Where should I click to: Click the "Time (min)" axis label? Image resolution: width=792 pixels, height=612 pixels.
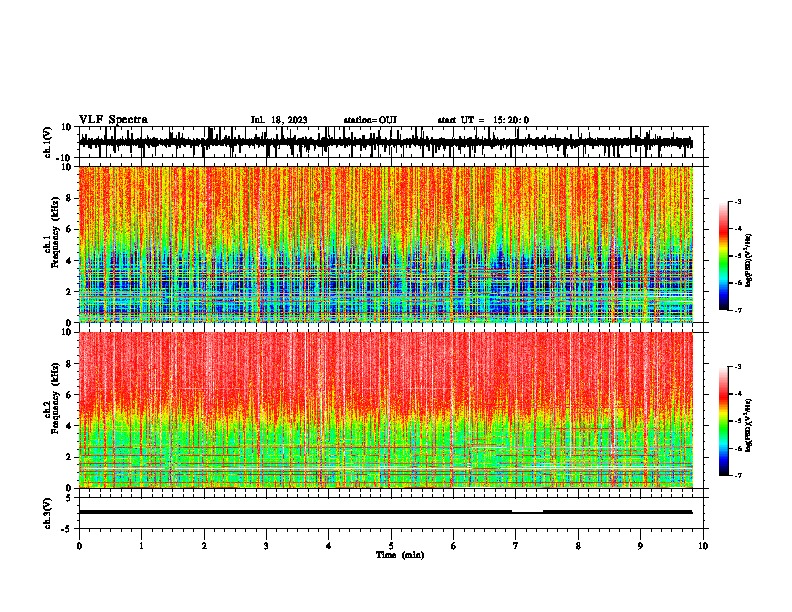pyautogui.click(x=400, y=555)
